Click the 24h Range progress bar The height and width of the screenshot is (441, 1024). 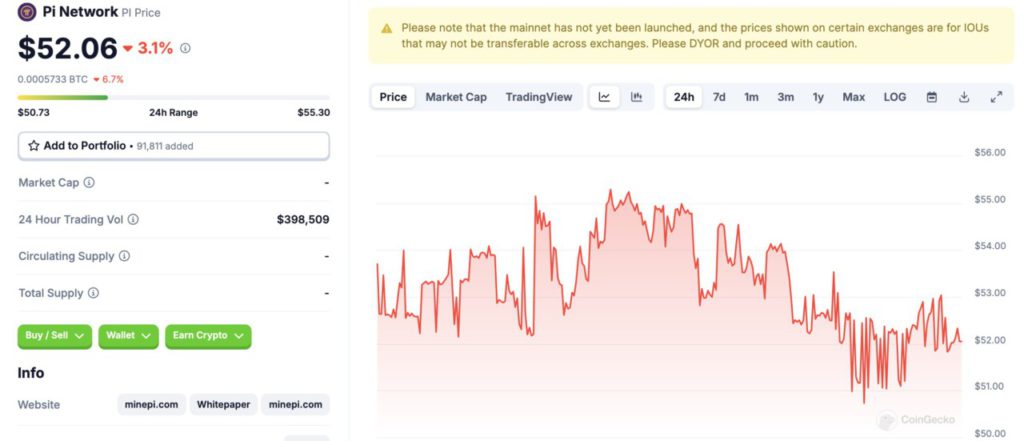[x=173, y=97]
